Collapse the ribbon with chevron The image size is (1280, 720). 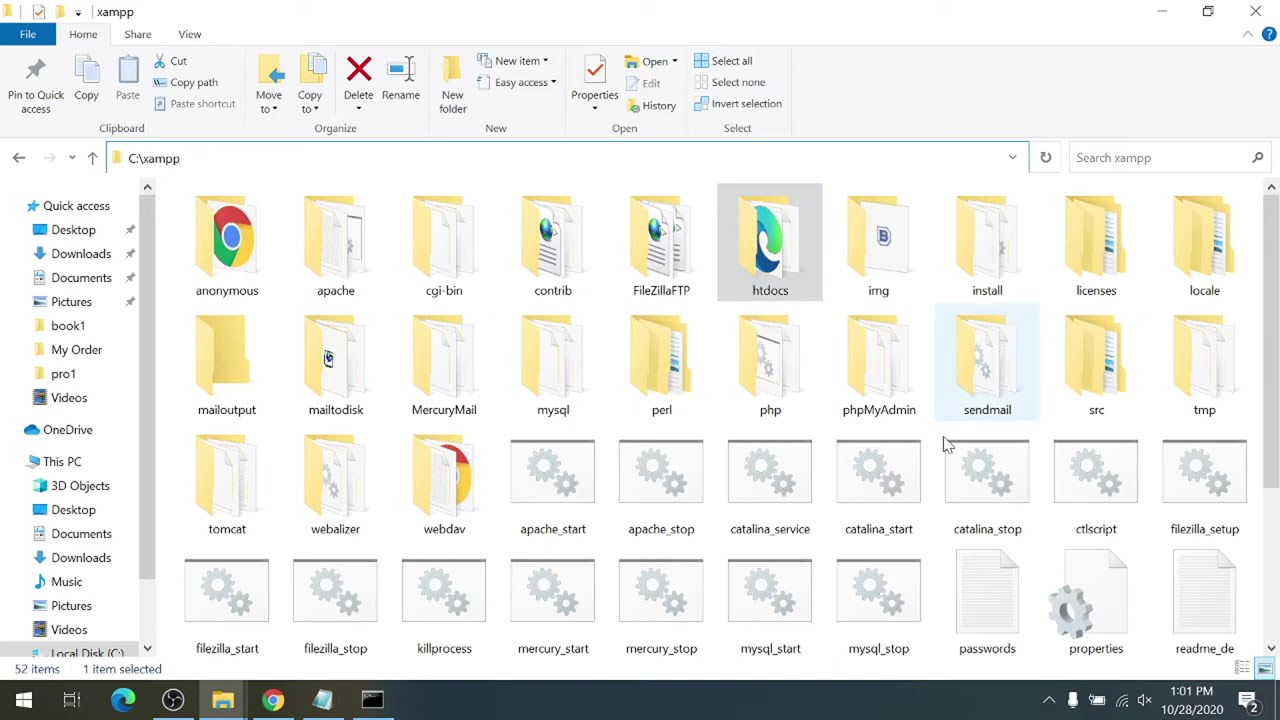tap(1248, 34)
